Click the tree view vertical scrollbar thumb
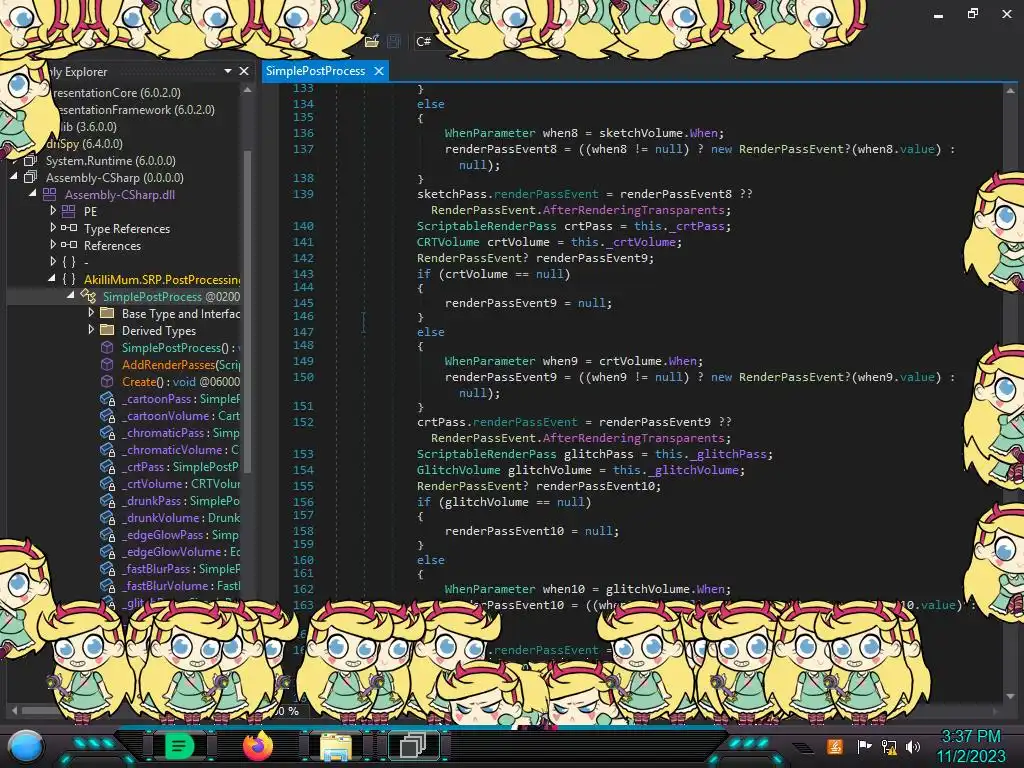Screen dimensions: 1024x768 click(247, 310)
